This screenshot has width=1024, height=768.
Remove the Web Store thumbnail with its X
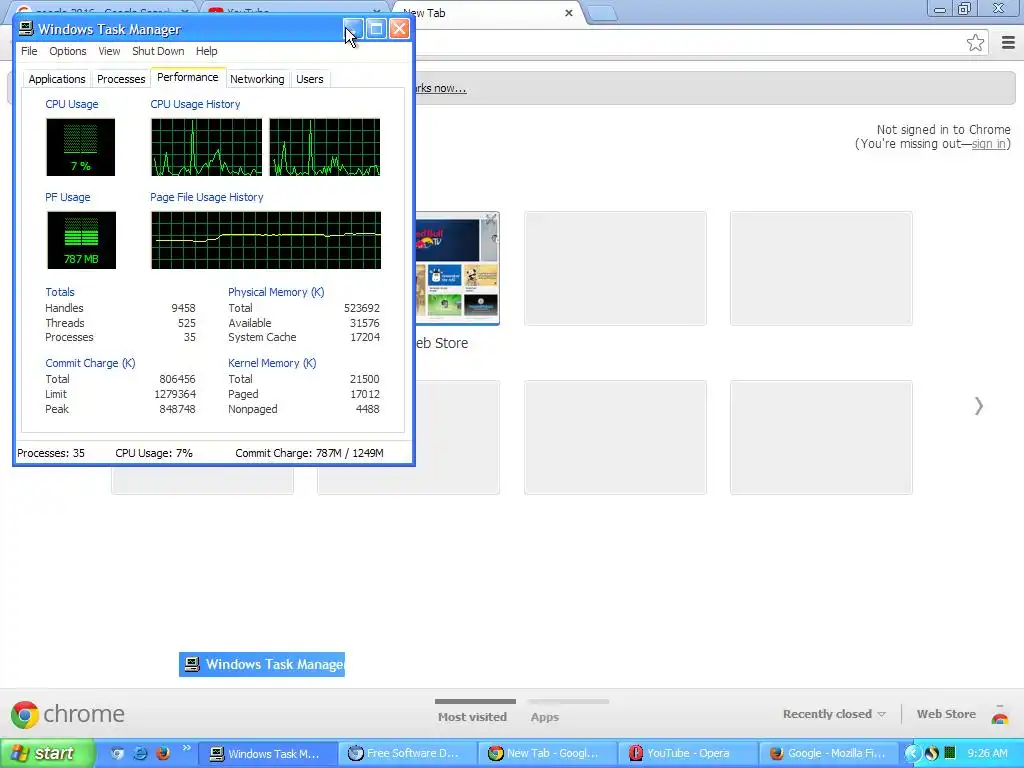[490, 219]
